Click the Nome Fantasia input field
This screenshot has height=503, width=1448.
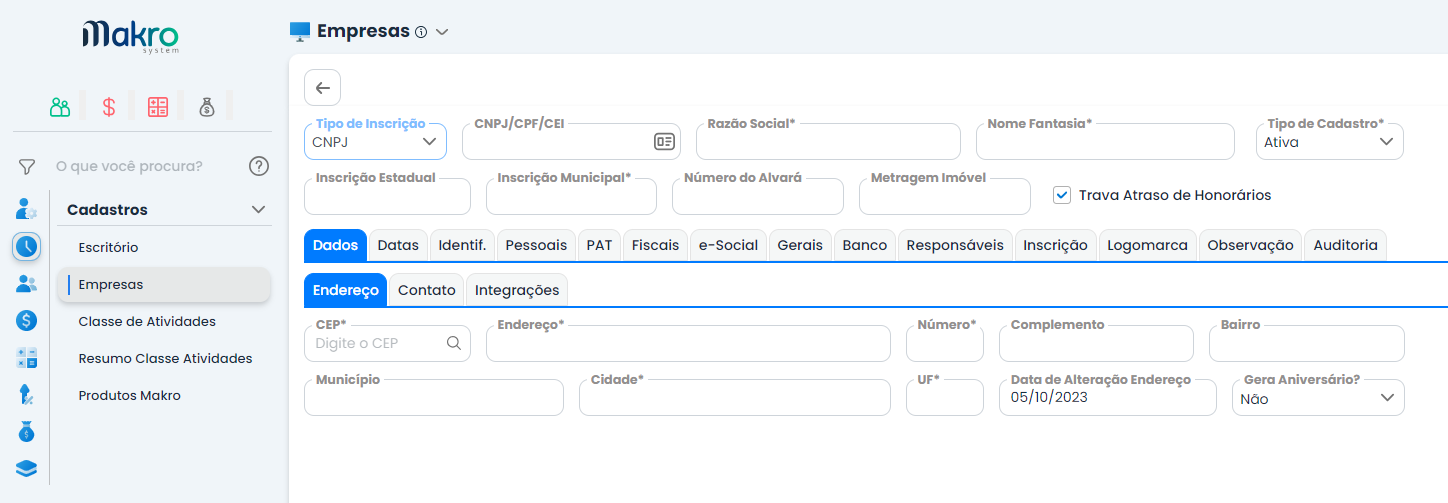click(1105, 141)
